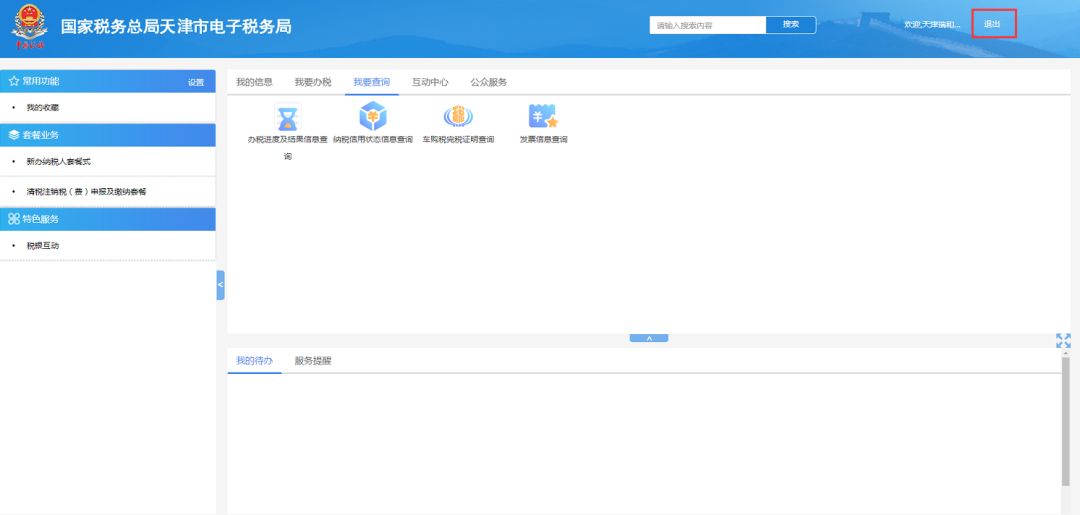Open 新办纳税人套餐式 link
The width and height of the screenshot is (1080, 515).
click(x=59, y=162)
